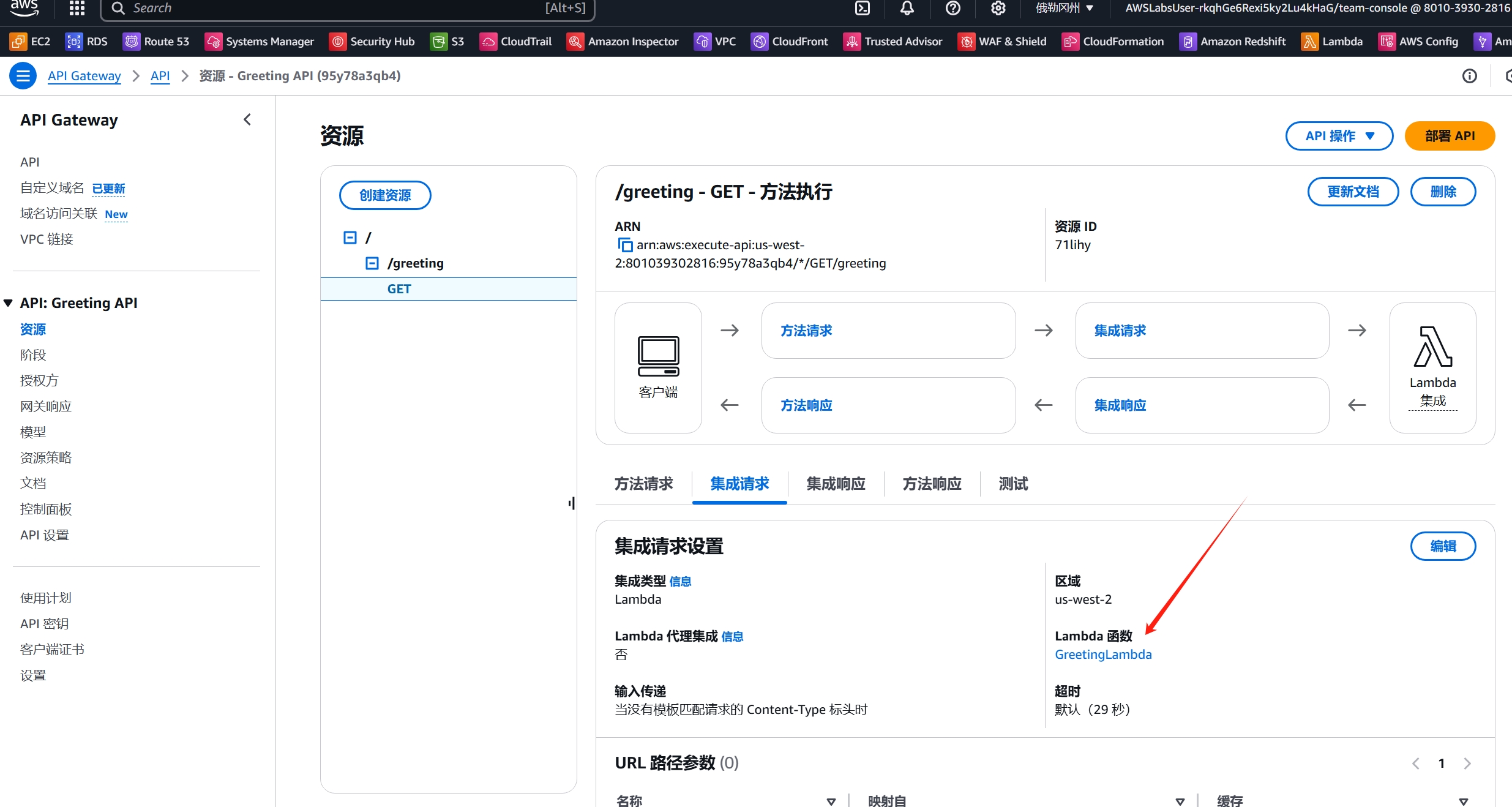Image resolution: width=1512 pixels, height=807 pixels.
Task: Open 使用计划 in side navigation
Action: click(46, 598)
